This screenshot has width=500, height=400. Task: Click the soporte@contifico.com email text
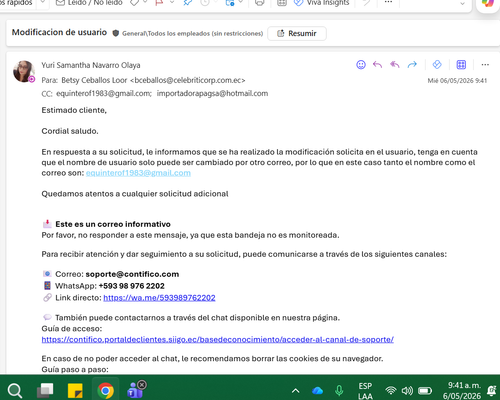pyautogui.click(x=132, y=274)
